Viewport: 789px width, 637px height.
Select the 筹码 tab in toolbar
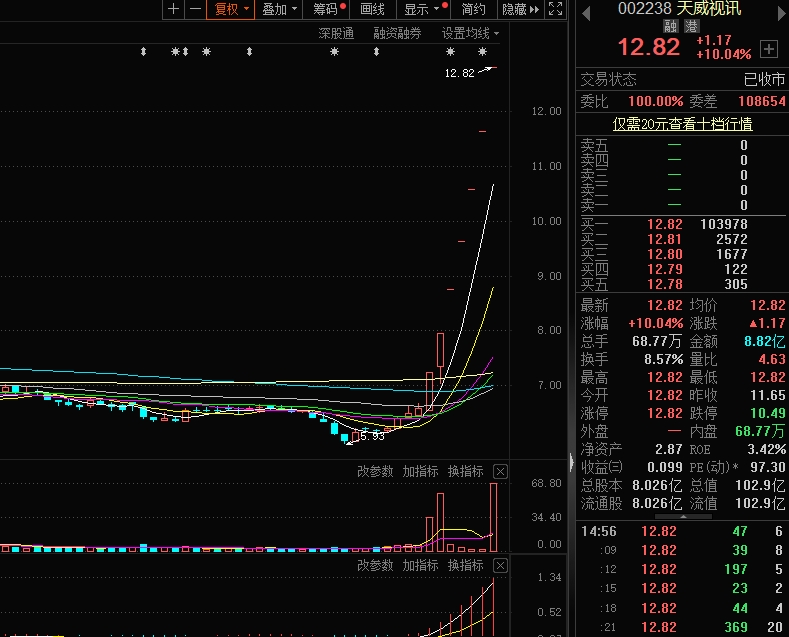click(326, 9)
